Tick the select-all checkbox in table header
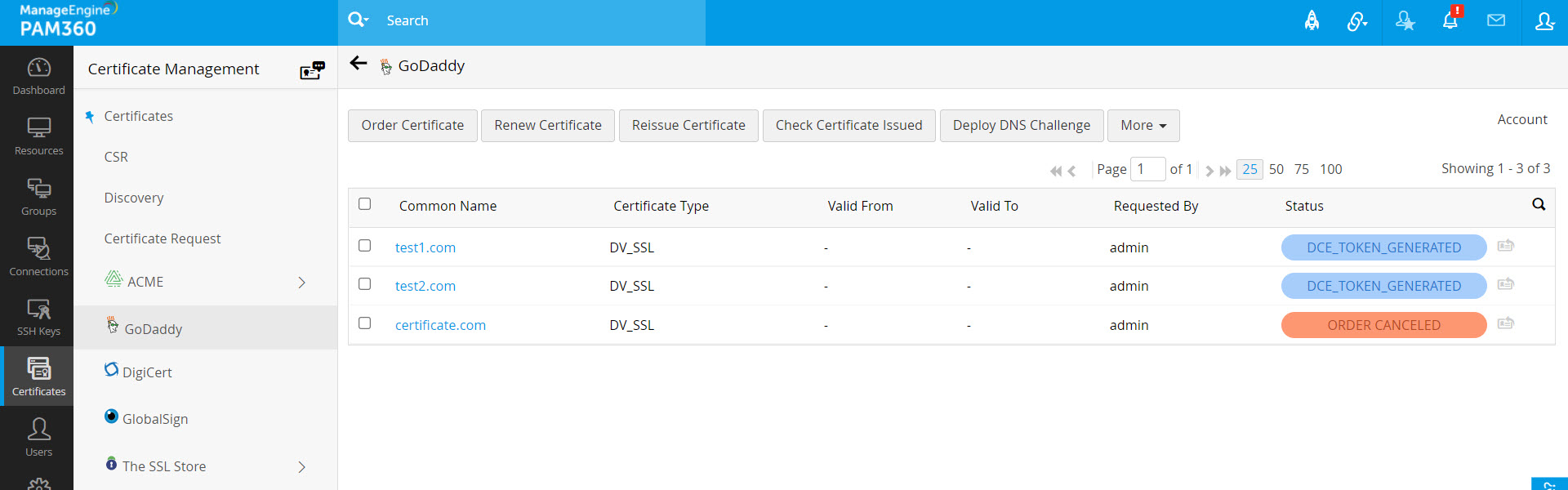The height and width of the screenshot is (490, 1568). [365, 204]
